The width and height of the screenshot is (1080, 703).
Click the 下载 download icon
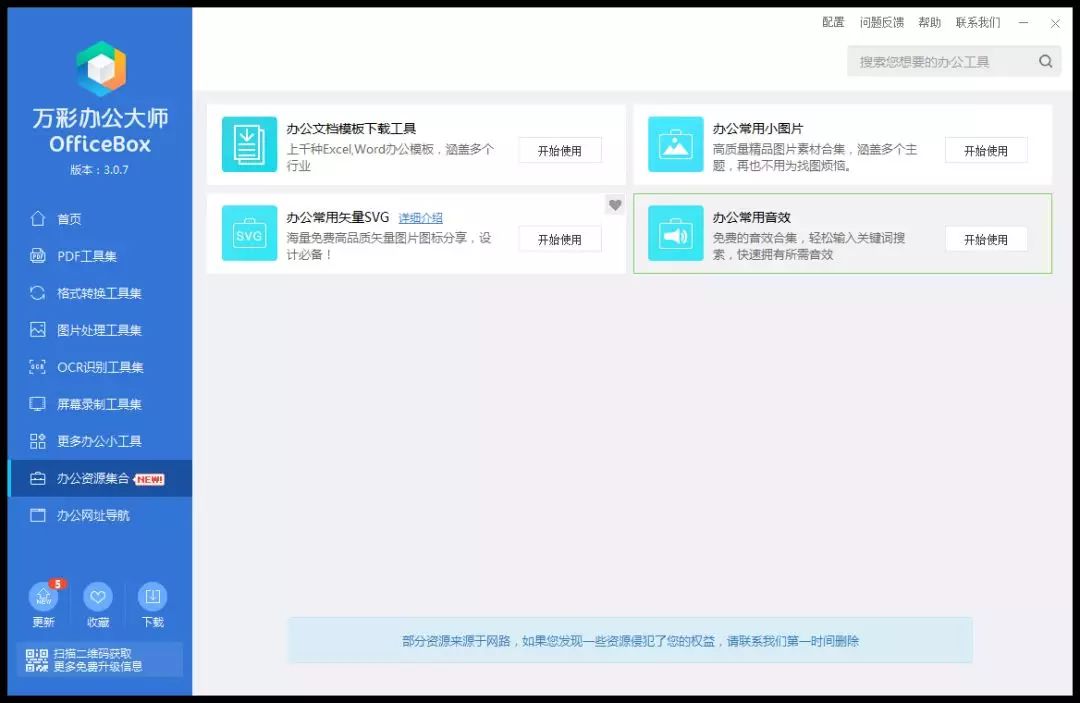pyautogui.click(x=152, y=598)
